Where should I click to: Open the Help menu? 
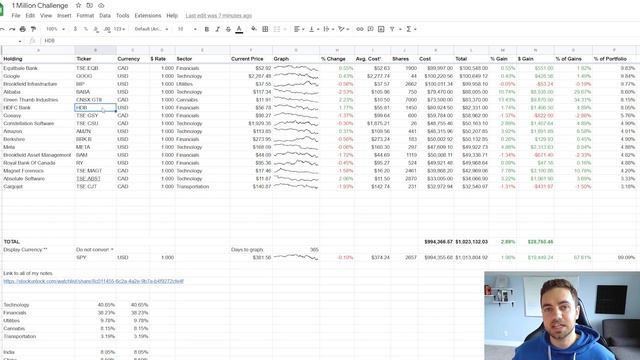coord(172,16)
